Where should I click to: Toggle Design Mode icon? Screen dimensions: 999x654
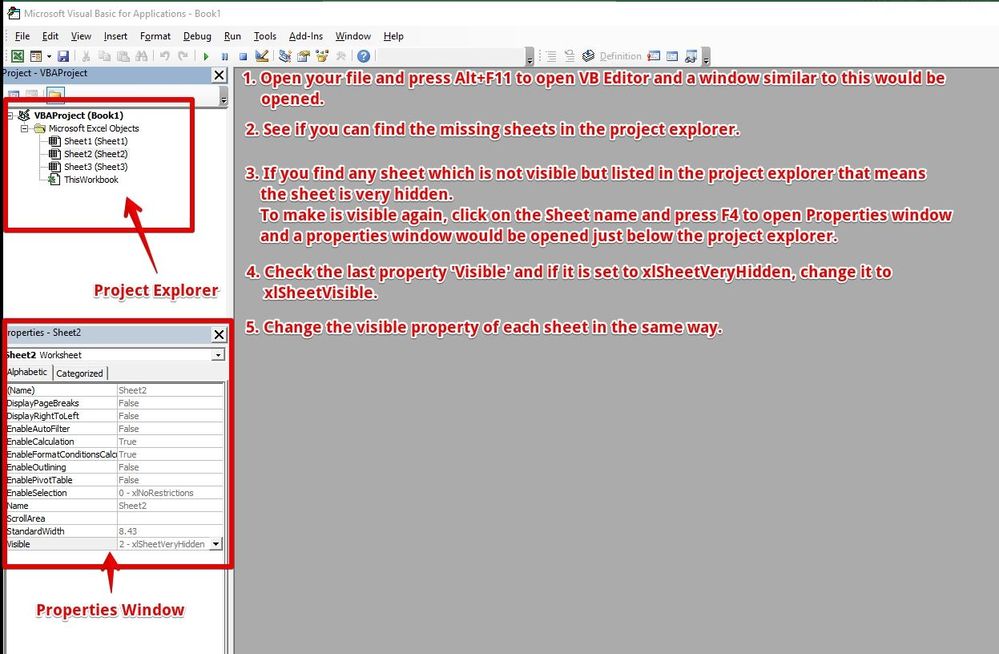pos(261,55)
